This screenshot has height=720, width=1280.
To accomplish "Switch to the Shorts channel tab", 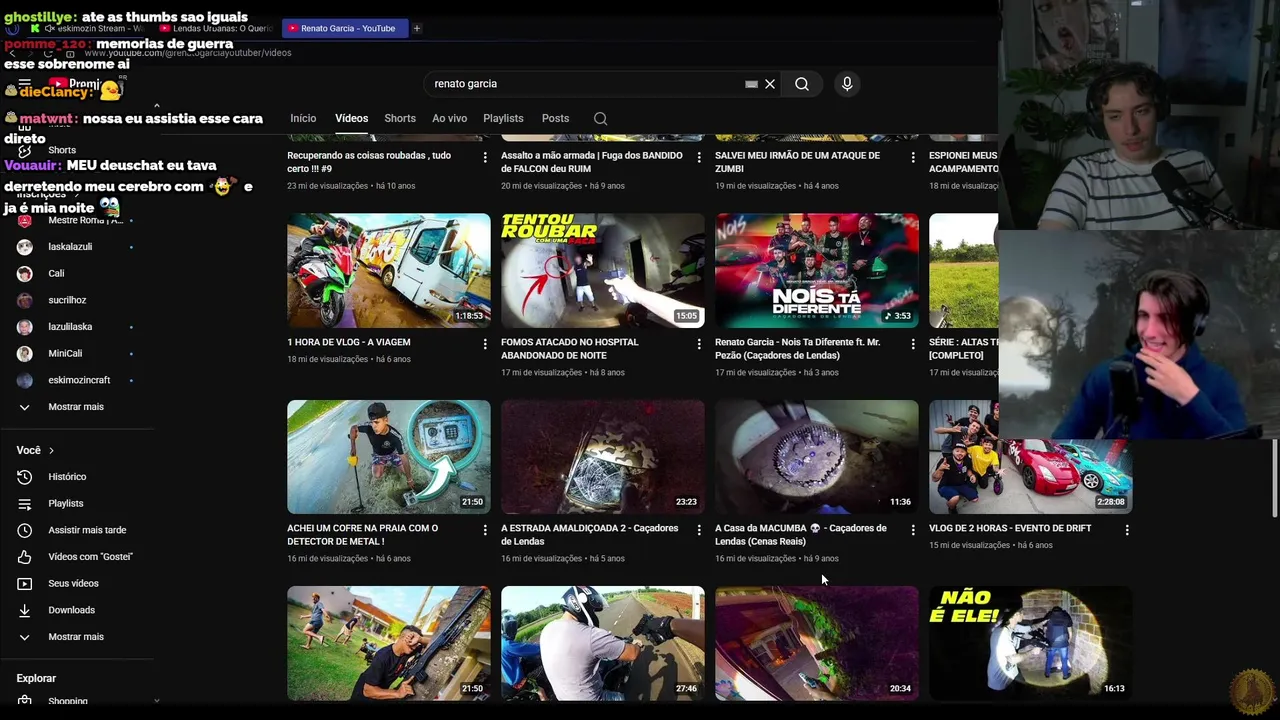I will pyautogui.click(x=400, y=118).
